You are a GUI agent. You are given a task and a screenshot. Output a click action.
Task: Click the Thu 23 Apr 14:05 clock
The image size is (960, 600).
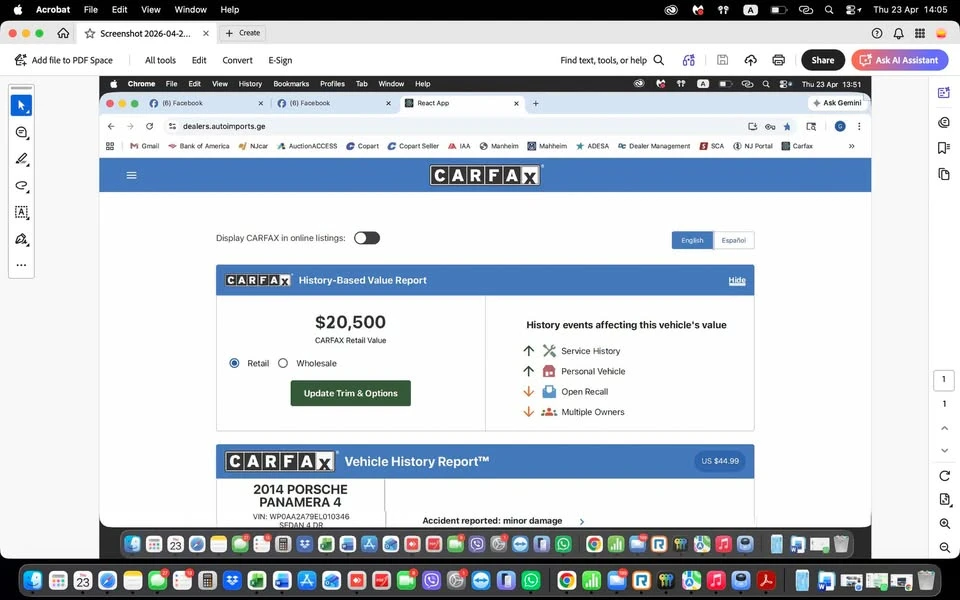[910, 10]
